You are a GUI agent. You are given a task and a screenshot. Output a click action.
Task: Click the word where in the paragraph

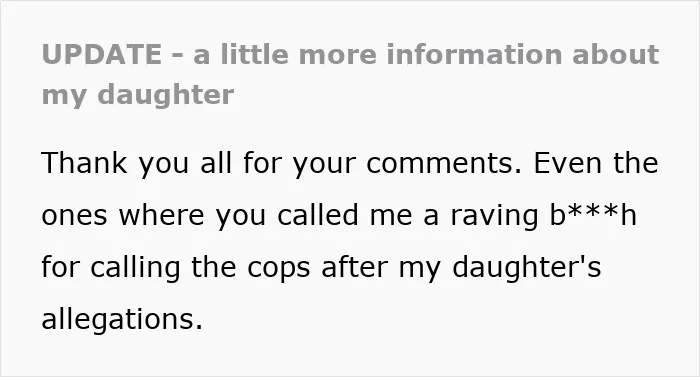click(x=161, y=215)
